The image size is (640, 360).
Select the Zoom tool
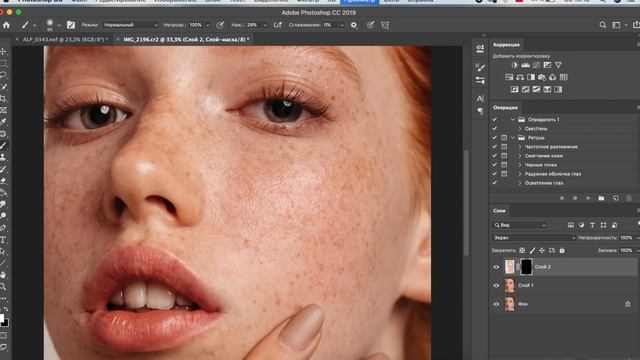coord(3,287)
